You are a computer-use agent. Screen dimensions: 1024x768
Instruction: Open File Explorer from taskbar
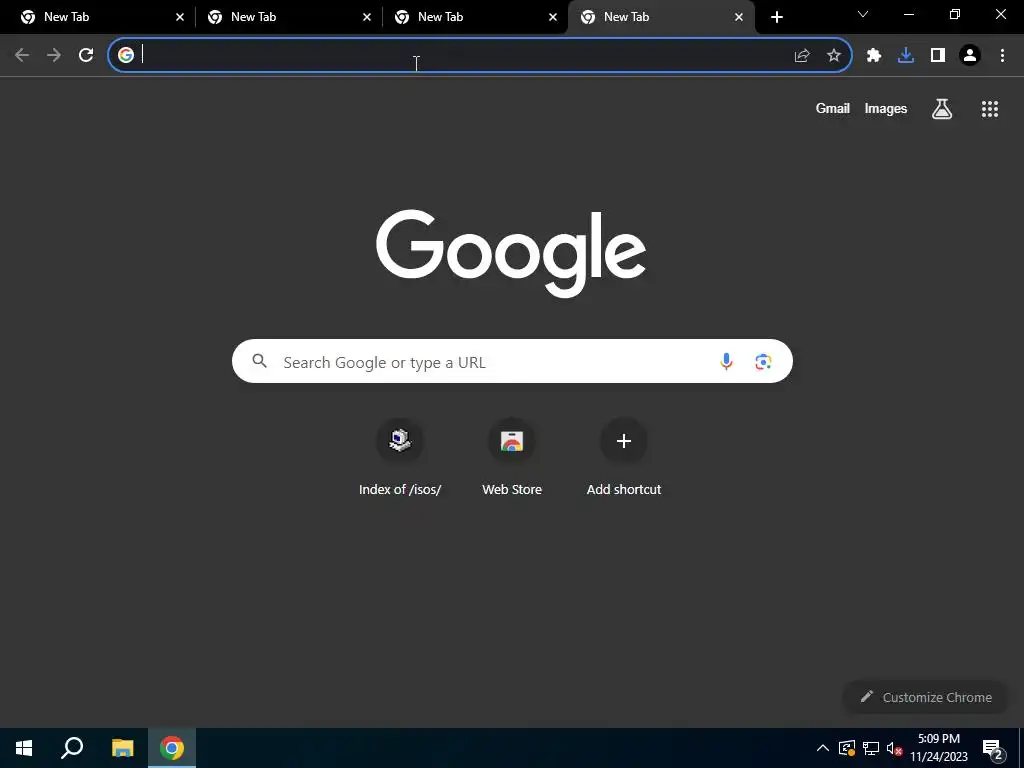(x=122, y=748)
